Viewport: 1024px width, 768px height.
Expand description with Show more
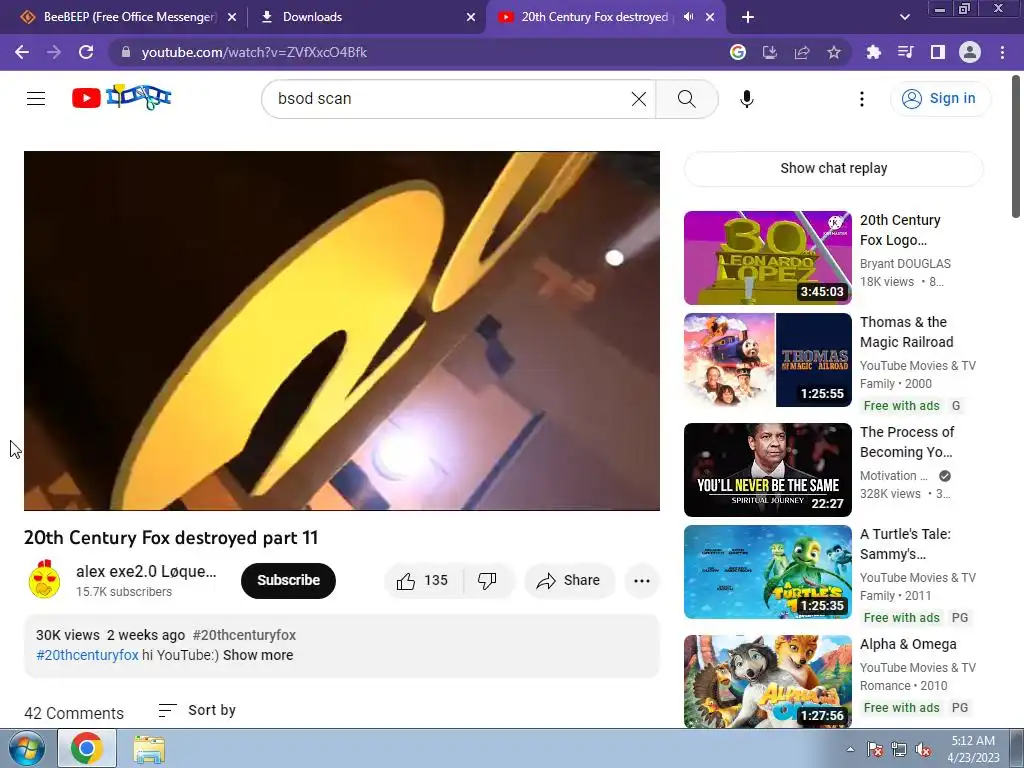click(x=258, y=655)
